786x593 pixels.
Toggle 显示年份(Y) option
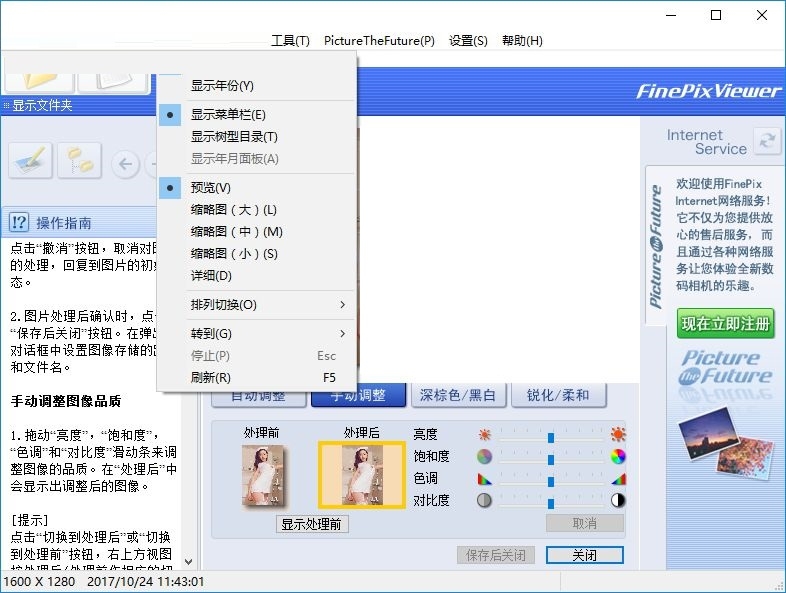coord(256,86)
